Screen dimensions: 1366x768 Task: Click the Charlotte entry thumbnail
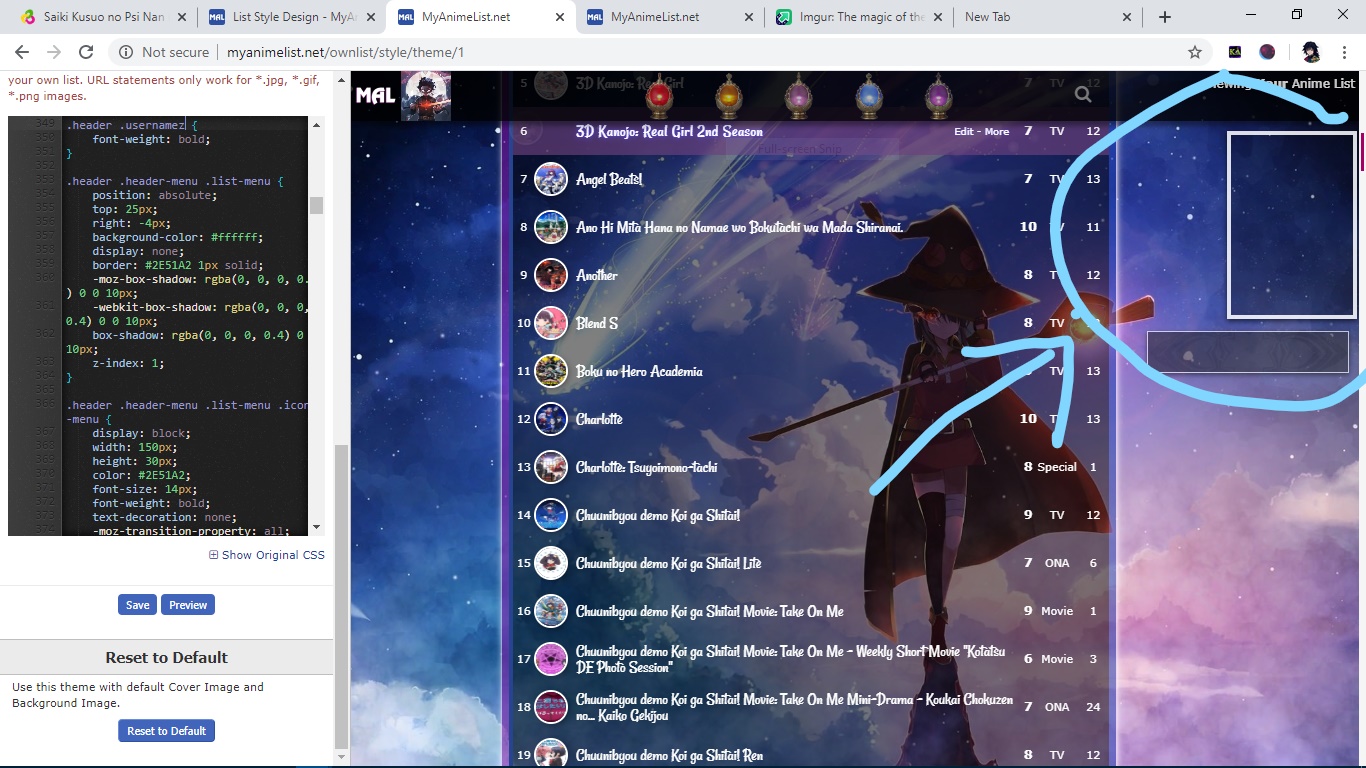[x=551, y=419]
